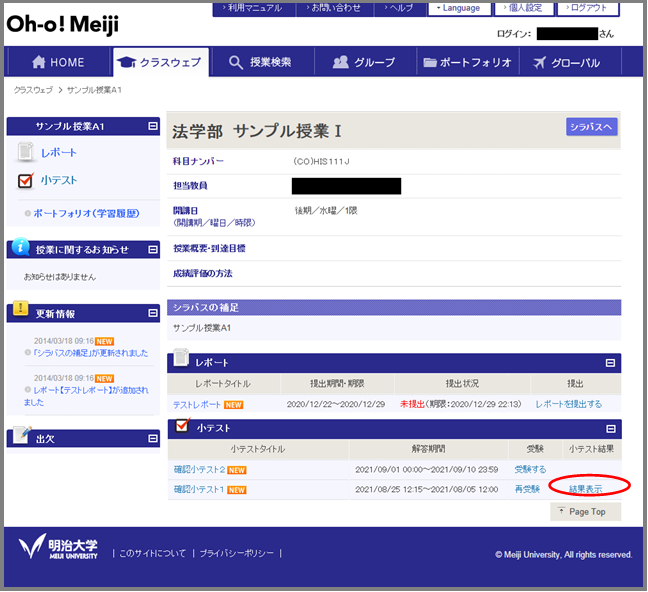
Task: Click the Oh-o! Meiji logo
Action: [x=62, y=24]
